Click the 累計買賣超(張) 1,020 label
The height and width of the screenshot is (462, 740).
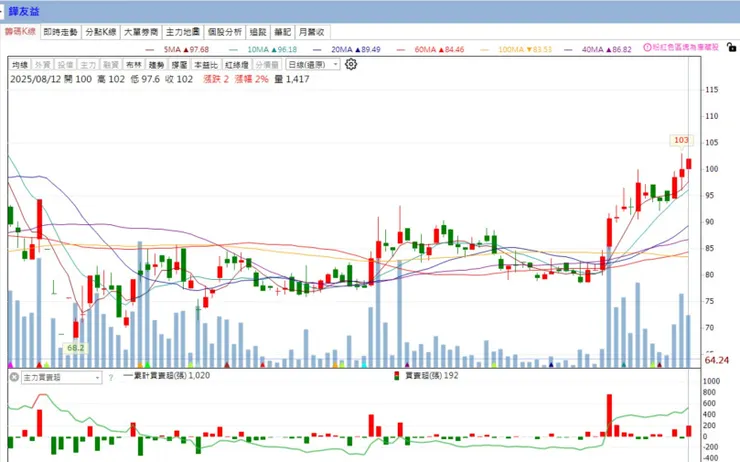pos(172,376)
